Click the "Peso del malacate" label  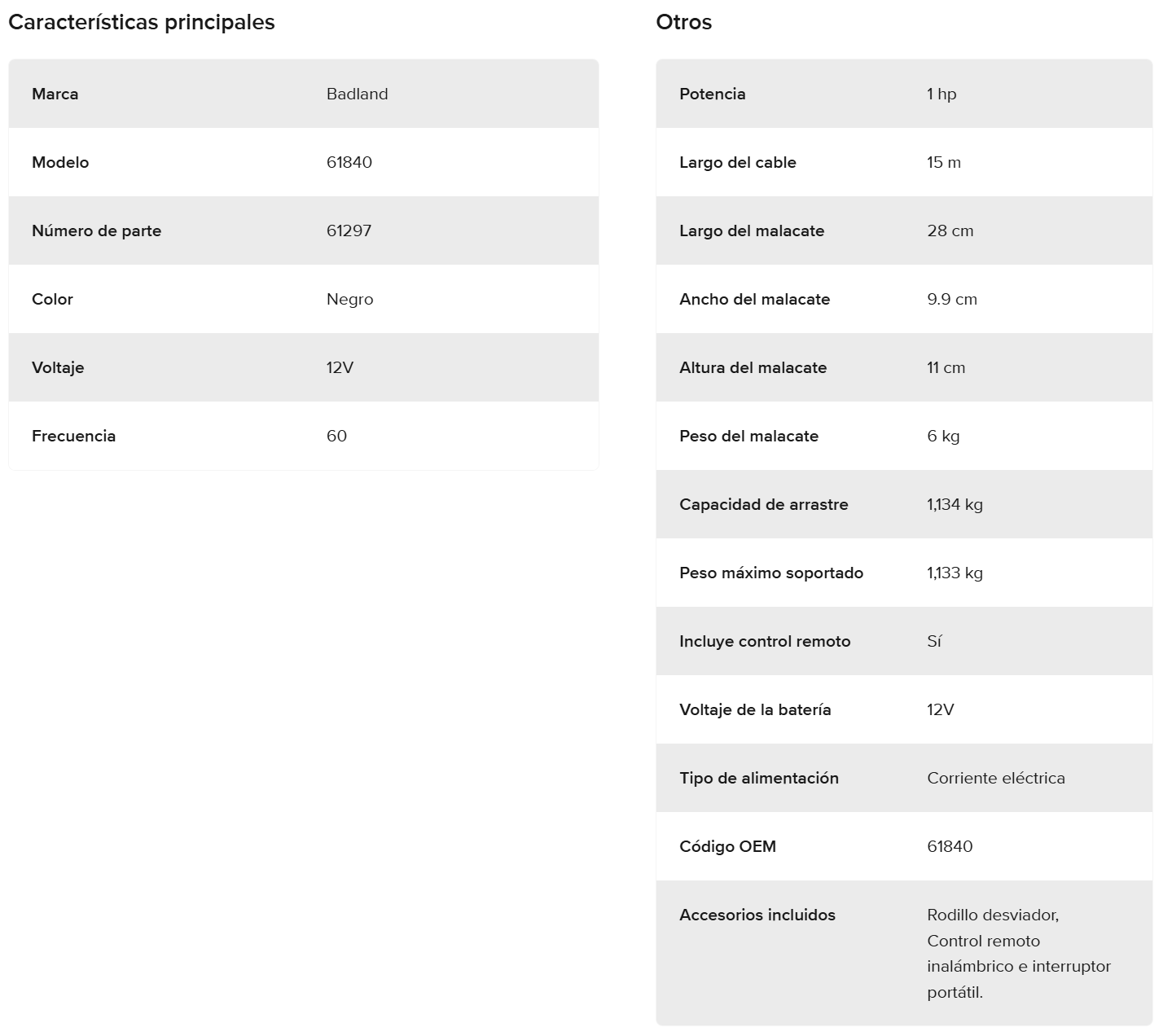748,436
